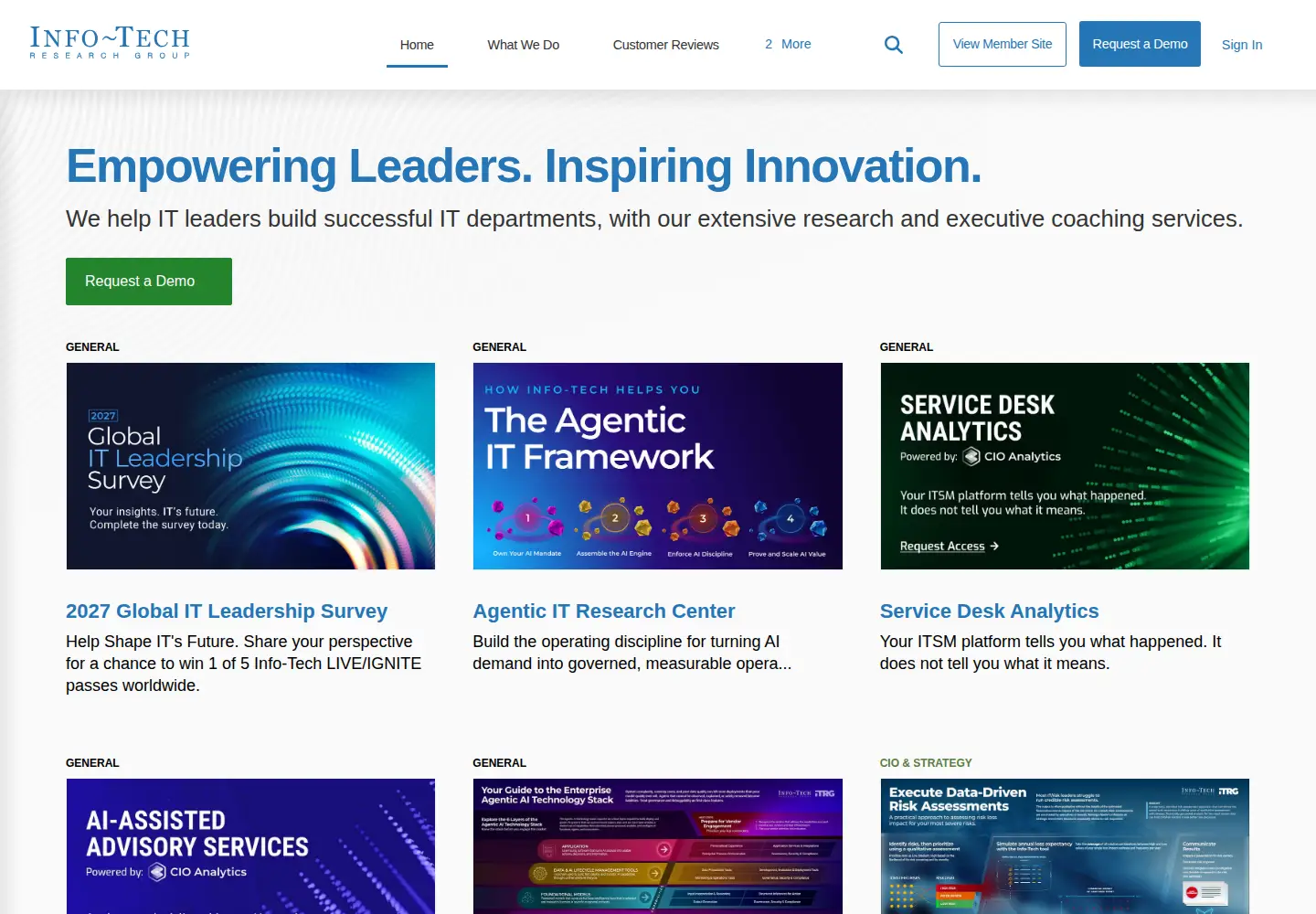Click description text 'Help Shape IT's Future'
1316x914 pixels.
pos(243,664)
